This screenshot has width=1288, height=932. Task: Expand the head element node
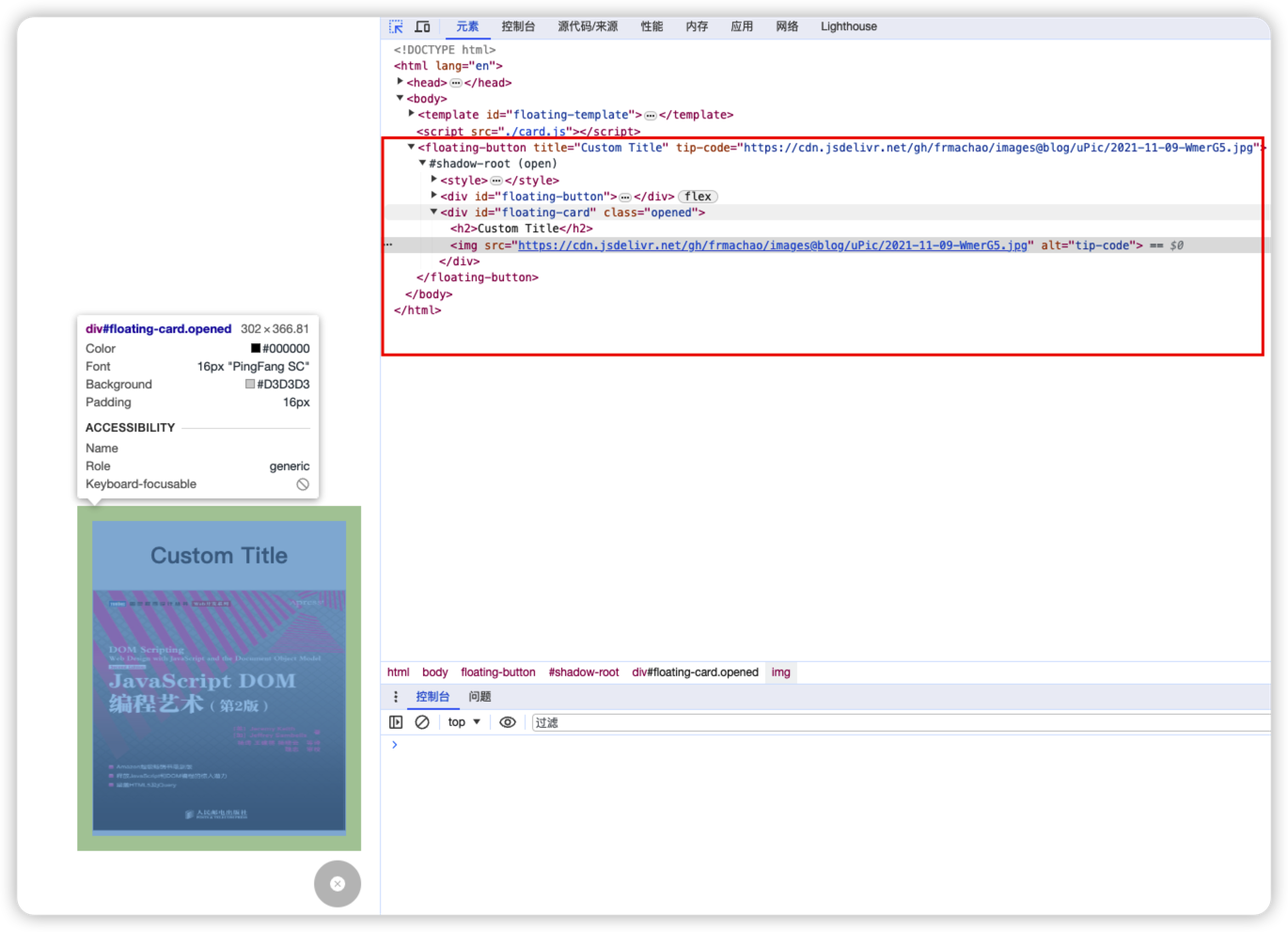tap(400, 82)
